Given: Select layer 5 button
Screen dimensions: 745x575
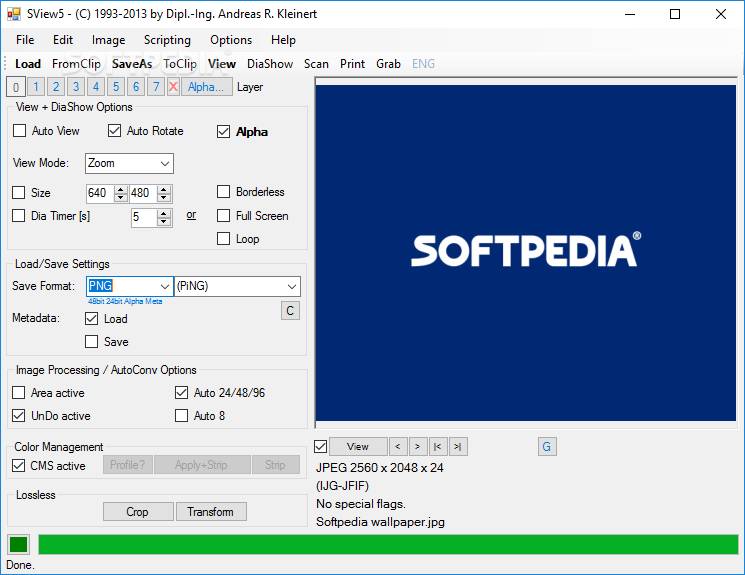Looking at the screenshot, I should click(116, 87).
